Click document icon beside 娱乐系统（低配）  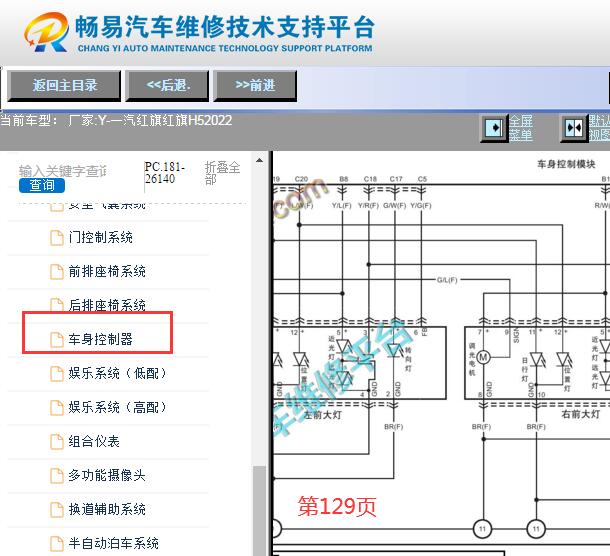[x=57, y=374]
